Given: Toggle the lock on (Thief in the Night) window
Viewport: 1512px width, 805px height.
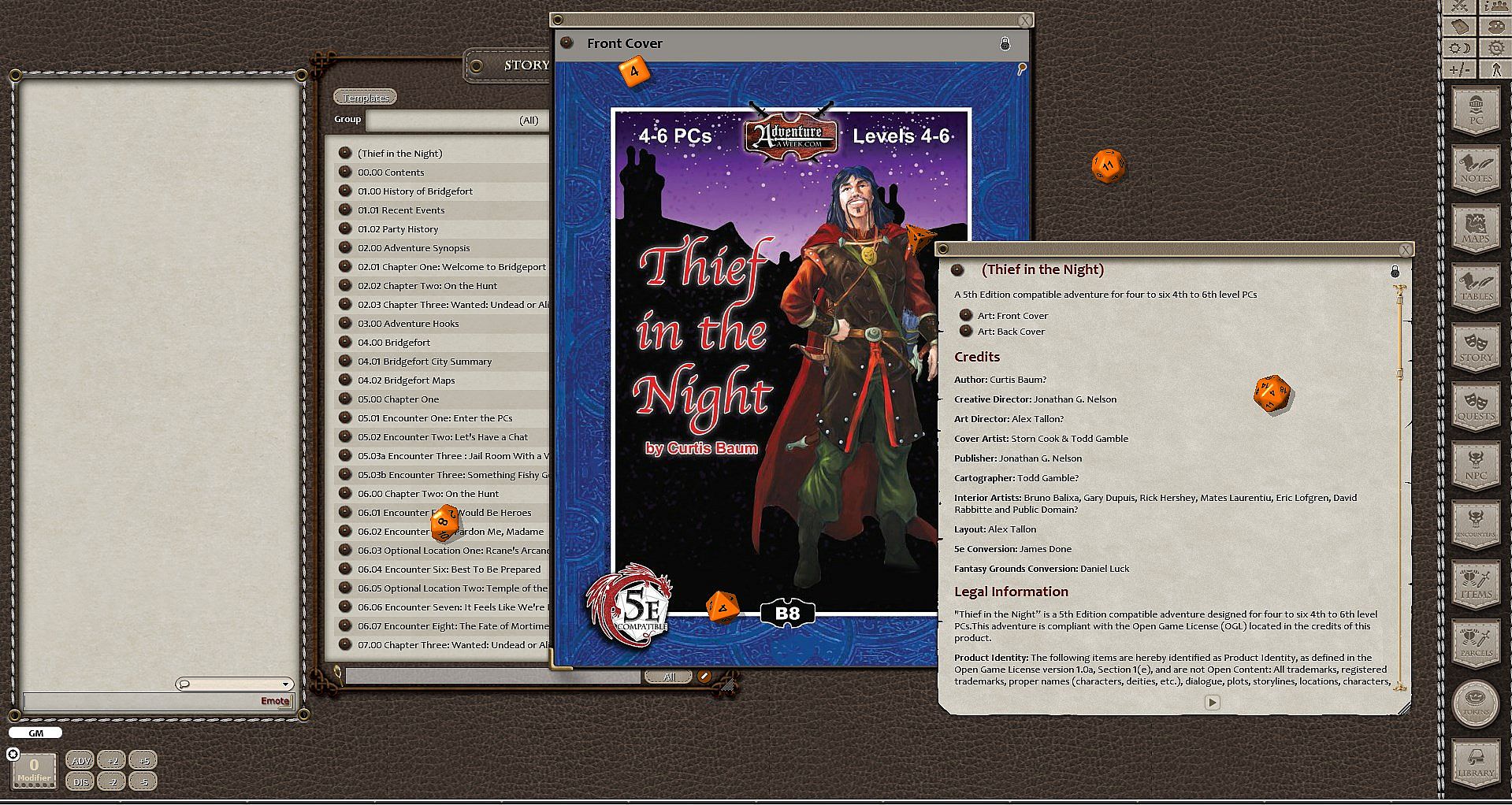Looking at the screenshot, I should pyautogui.click(x=1395, y=271).
